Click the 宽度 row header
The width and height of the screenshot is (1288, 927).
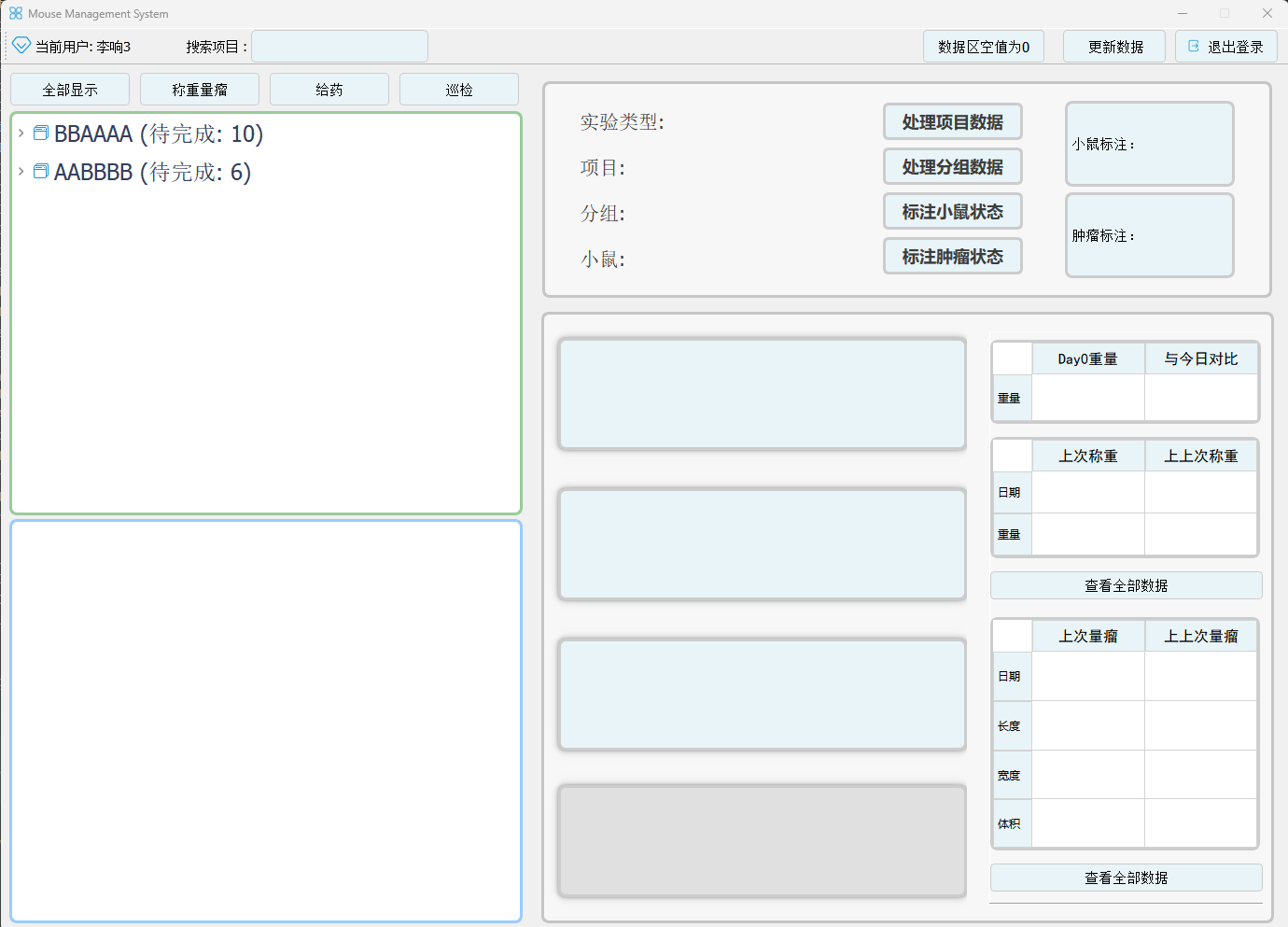1013,775
